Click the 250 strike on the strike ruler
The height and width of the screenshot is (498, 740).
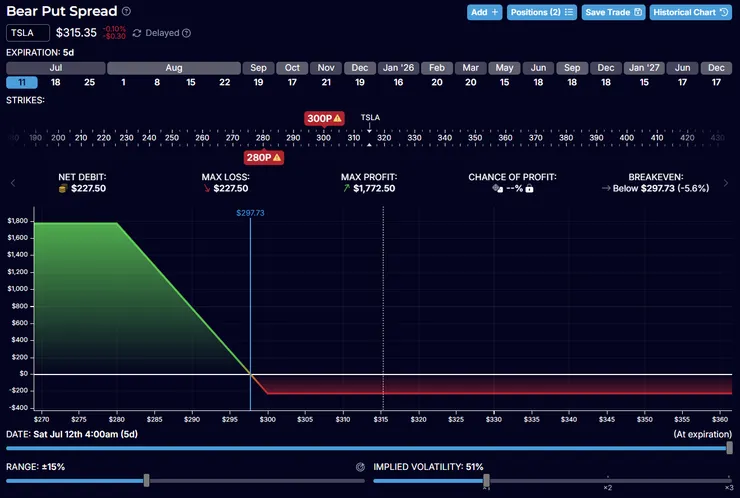[172, 138]
